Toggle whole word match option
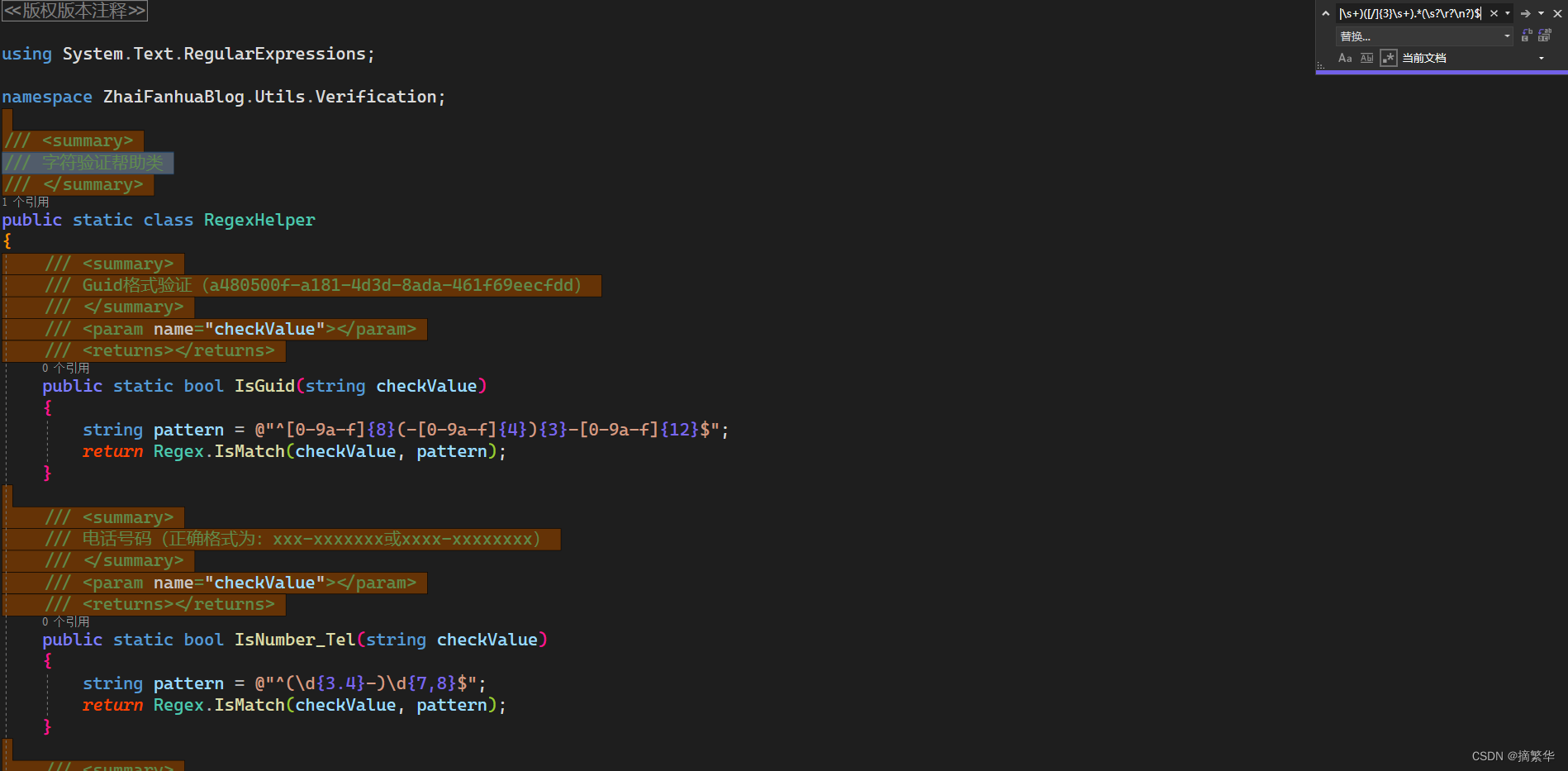Image resolution: width=1568 pixels, height=771 pixels. (x=1366, y=58)
